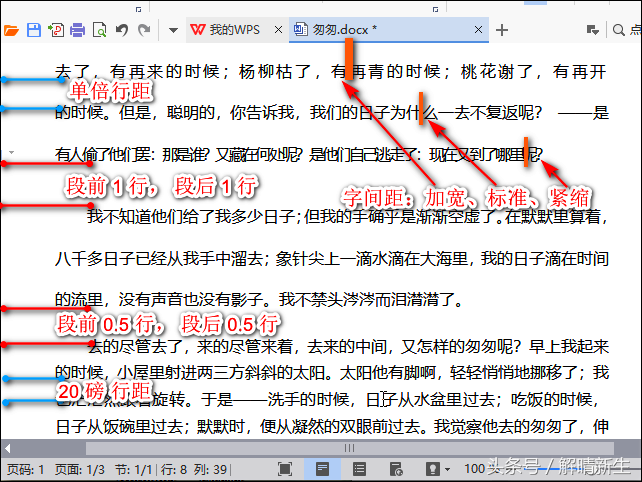Click the text line starting 有人偷了他们罢
The height and width of the screenshot is (482, 642).
(x=299, y=155)
